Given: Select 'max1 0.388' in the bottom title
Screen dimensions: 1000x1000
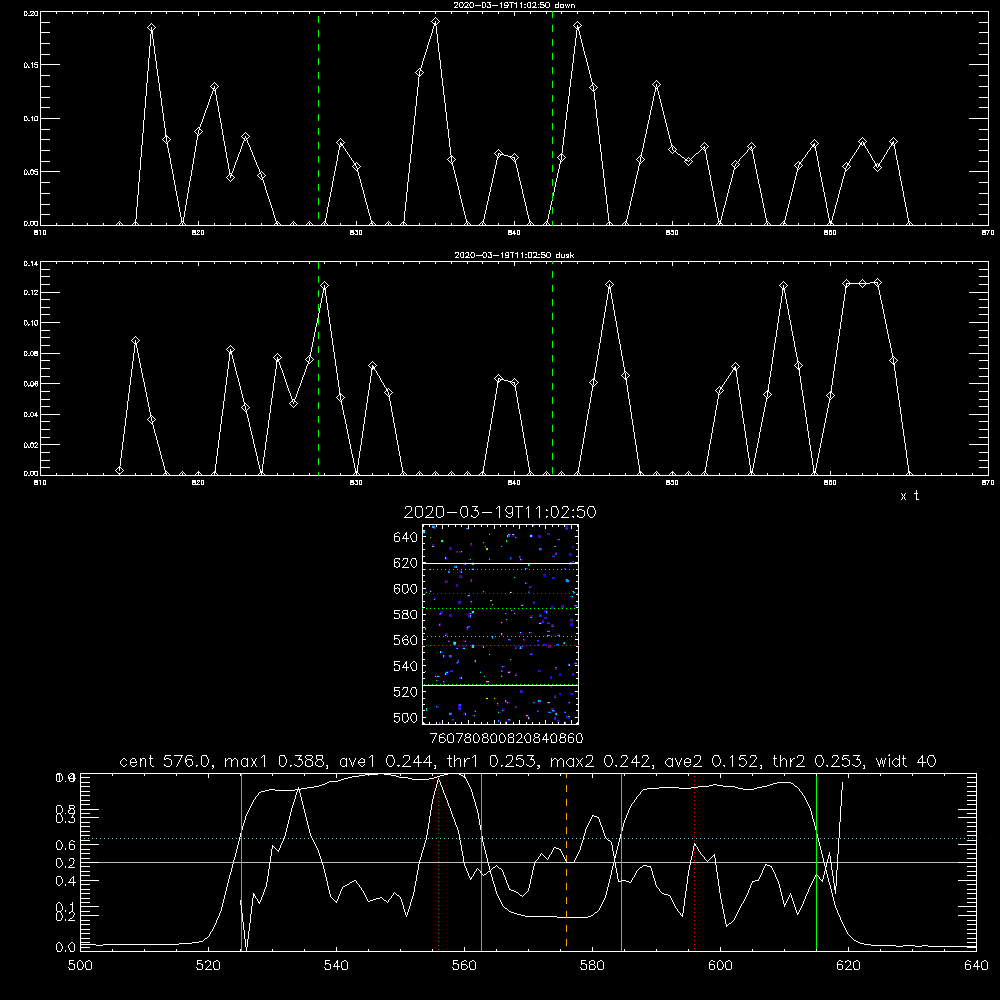Looking at the screenshot, I should 276,761.
